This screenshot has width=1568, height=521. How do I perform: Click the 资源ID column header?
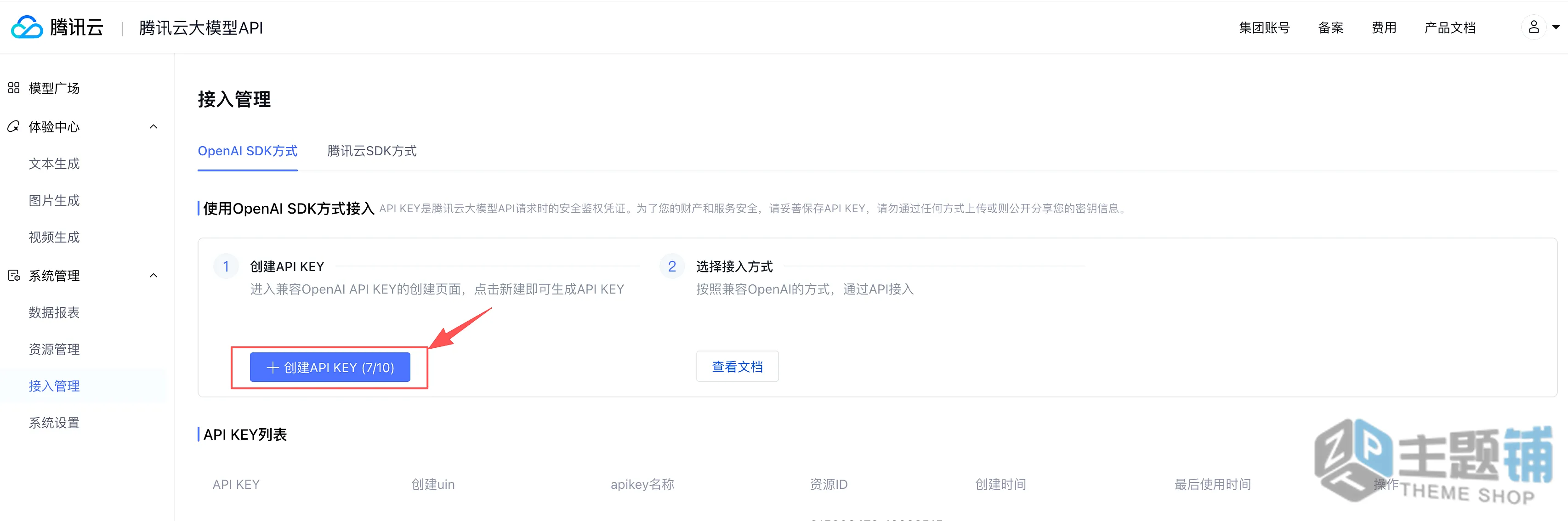tap(829, 485)
